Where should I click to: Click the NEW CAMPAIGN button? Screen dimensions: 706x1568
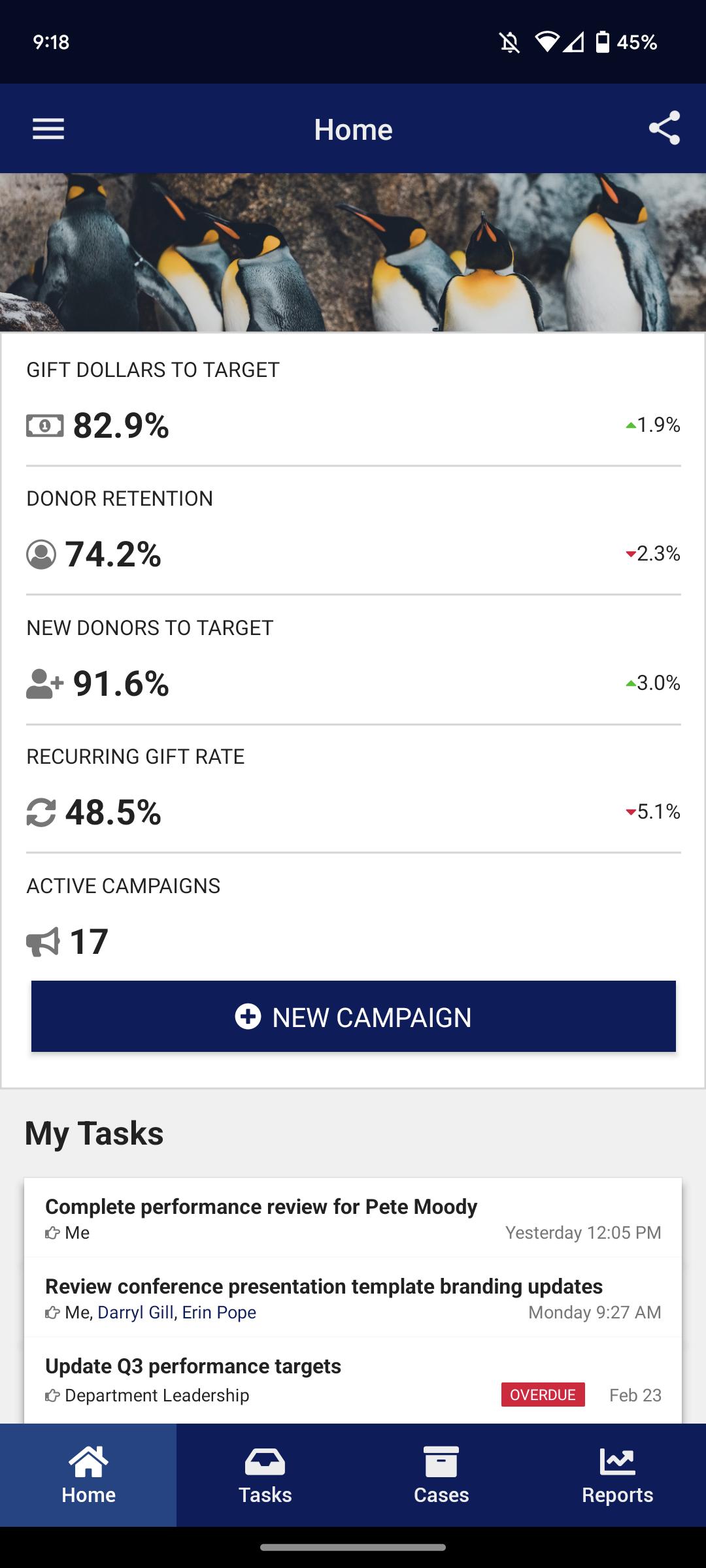coord(354,1017)
